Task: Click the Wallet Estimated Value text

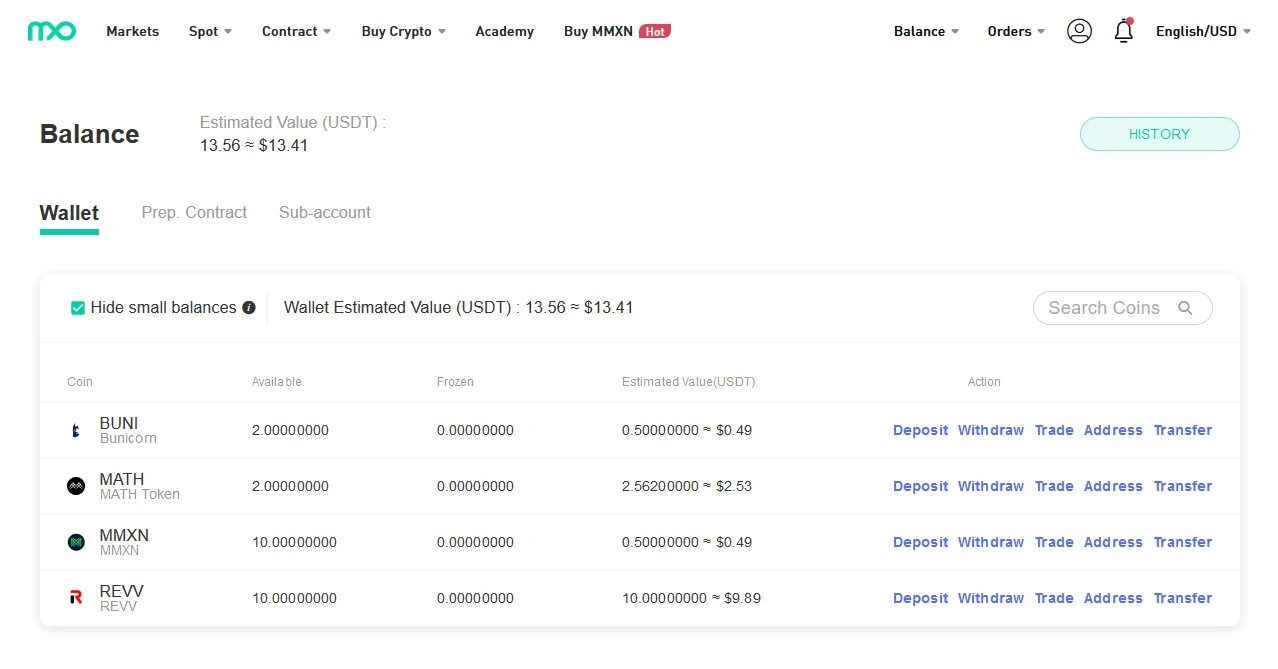Action: 459,308
